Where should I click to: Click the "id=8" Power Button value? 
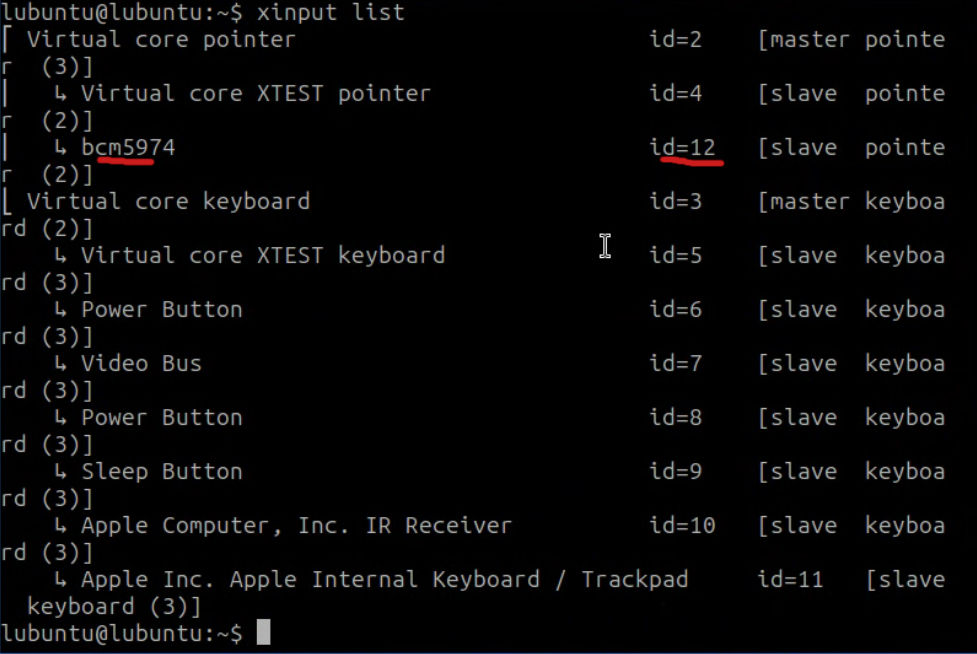coord(675,418)
